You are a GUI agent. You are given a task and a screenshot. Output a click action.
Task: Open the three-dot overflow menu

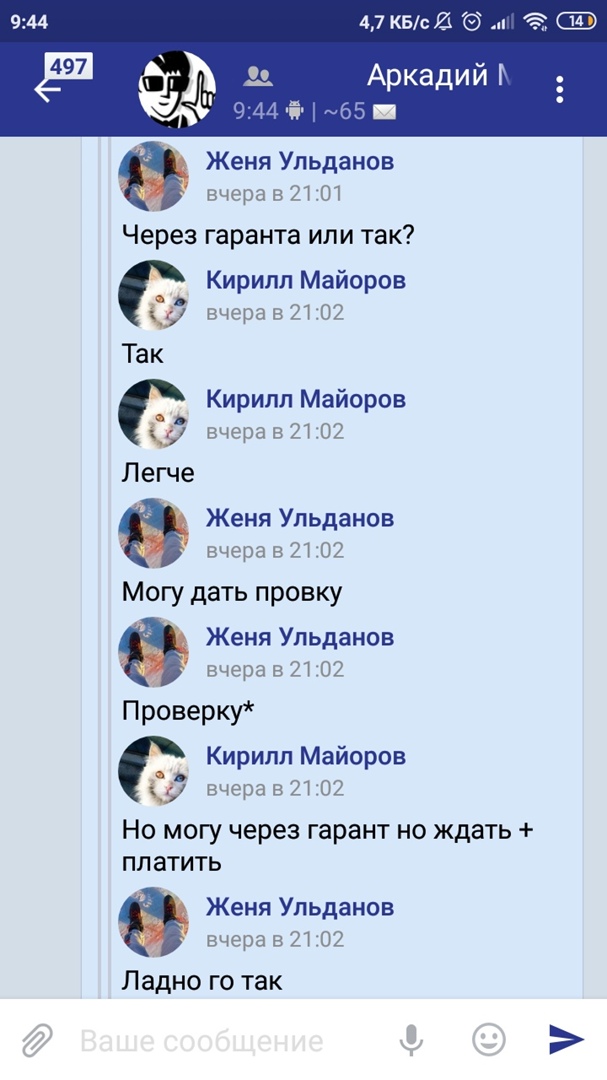(x=559, y=90)
